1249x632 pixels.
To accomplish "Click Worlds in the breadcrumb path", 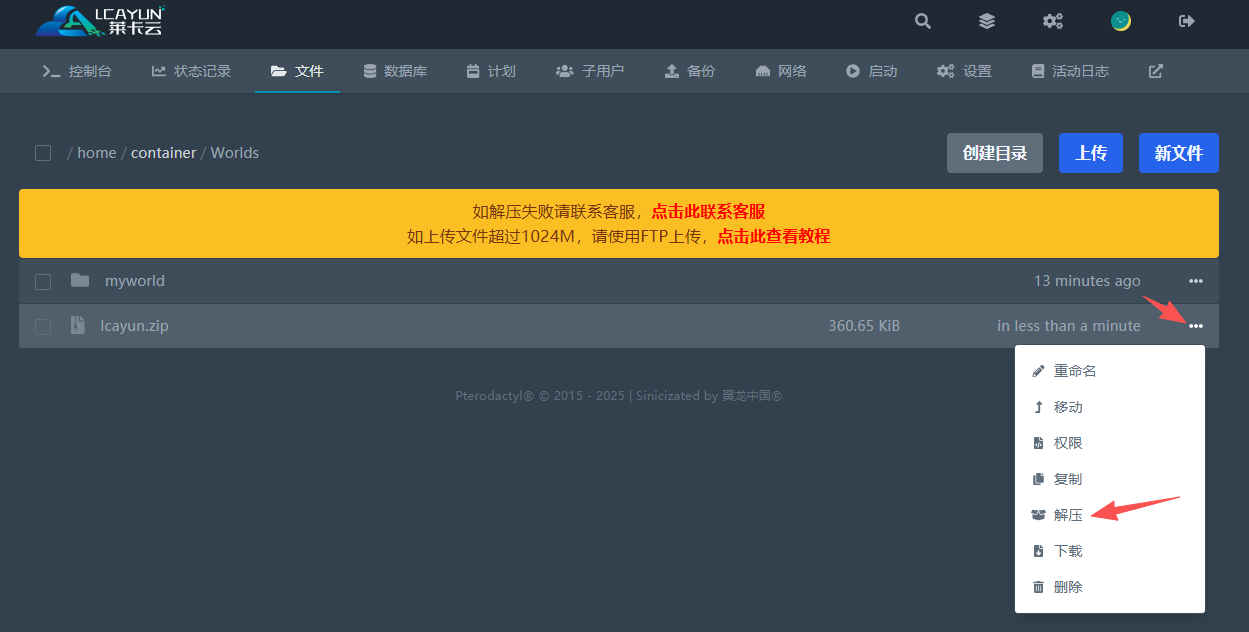I will coord(235,153).
